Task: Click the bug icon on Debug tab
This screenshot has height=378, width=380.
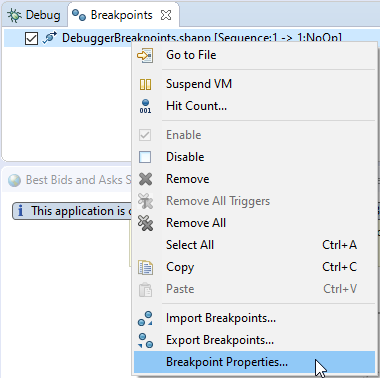Action: pos(14,15)
